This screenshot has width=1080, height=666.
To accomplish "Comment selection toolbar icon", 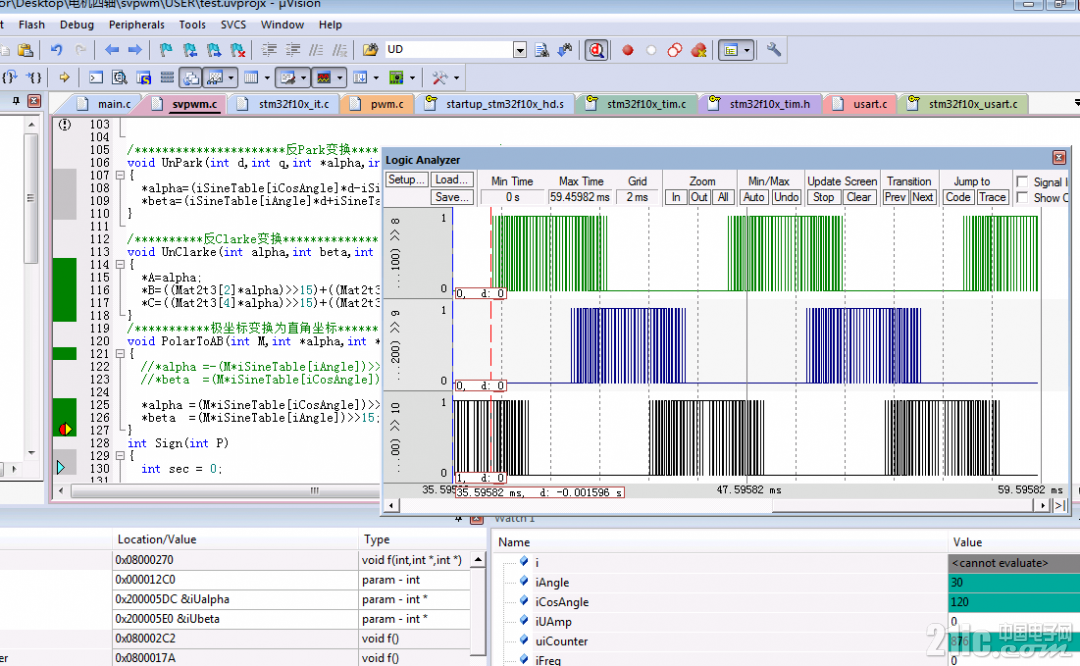I will pyautogui.click(x=316, y=50).
